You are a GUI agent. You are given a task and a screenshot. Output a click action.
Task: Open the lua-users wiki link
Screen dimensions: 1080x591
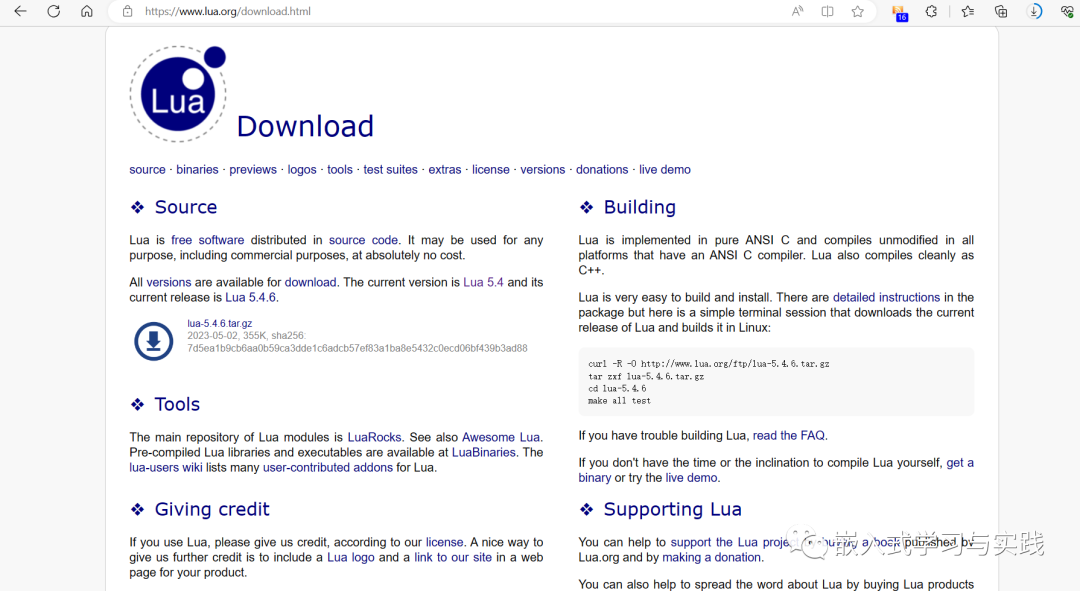(x=166, y=467)
